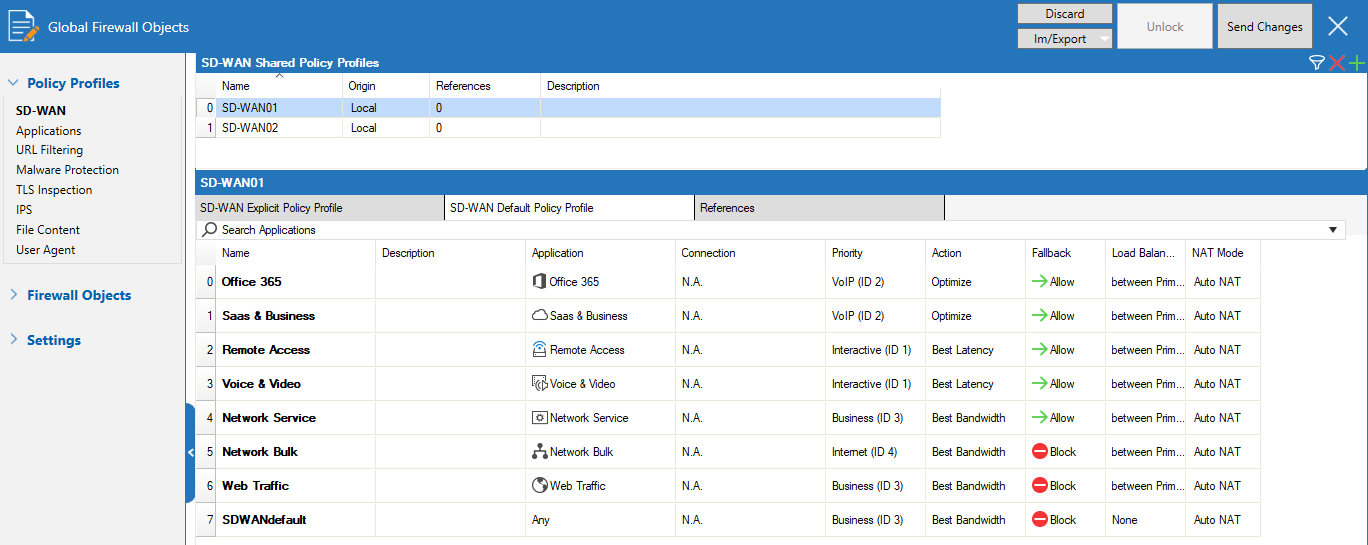Click the red Block icon for SDWANdefault
The image size is (1368, 545).
click(x=1040, y=520)
